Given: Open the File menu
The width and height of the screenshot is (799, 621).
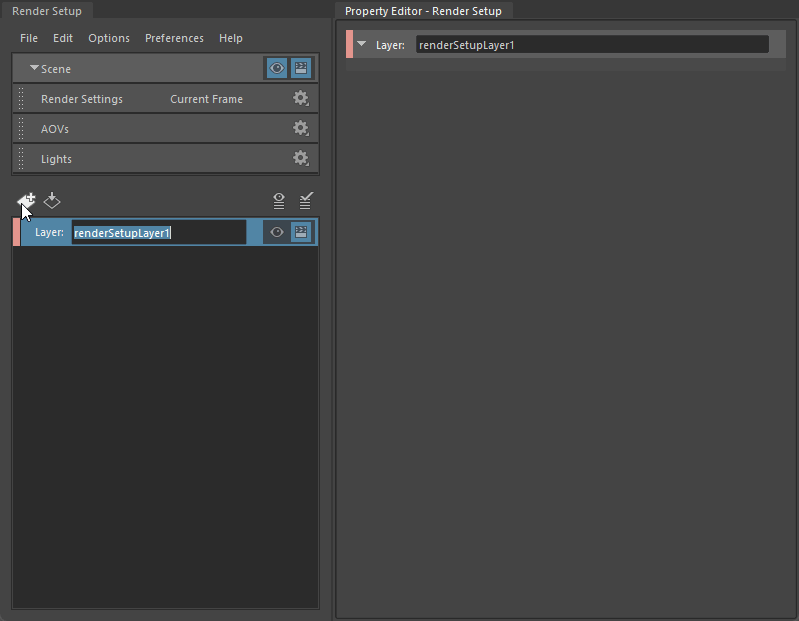Looking at the screenshot, I should (x=29, y=38).
